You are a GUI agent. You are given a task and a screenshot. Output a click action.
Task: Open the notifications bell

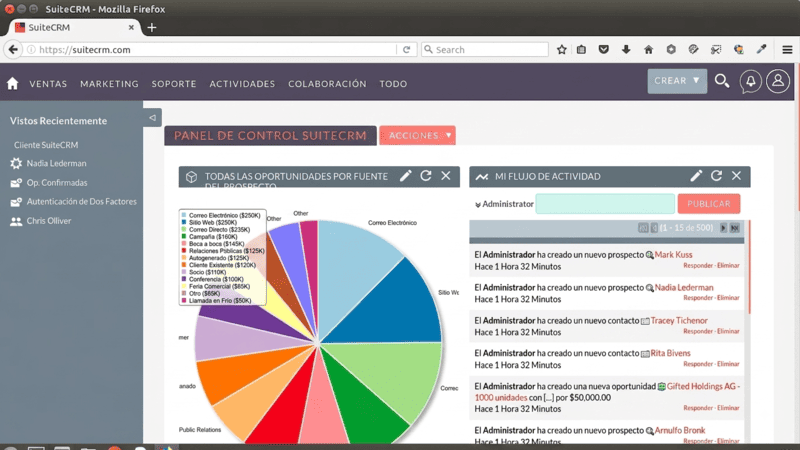[x=751, y=81]
